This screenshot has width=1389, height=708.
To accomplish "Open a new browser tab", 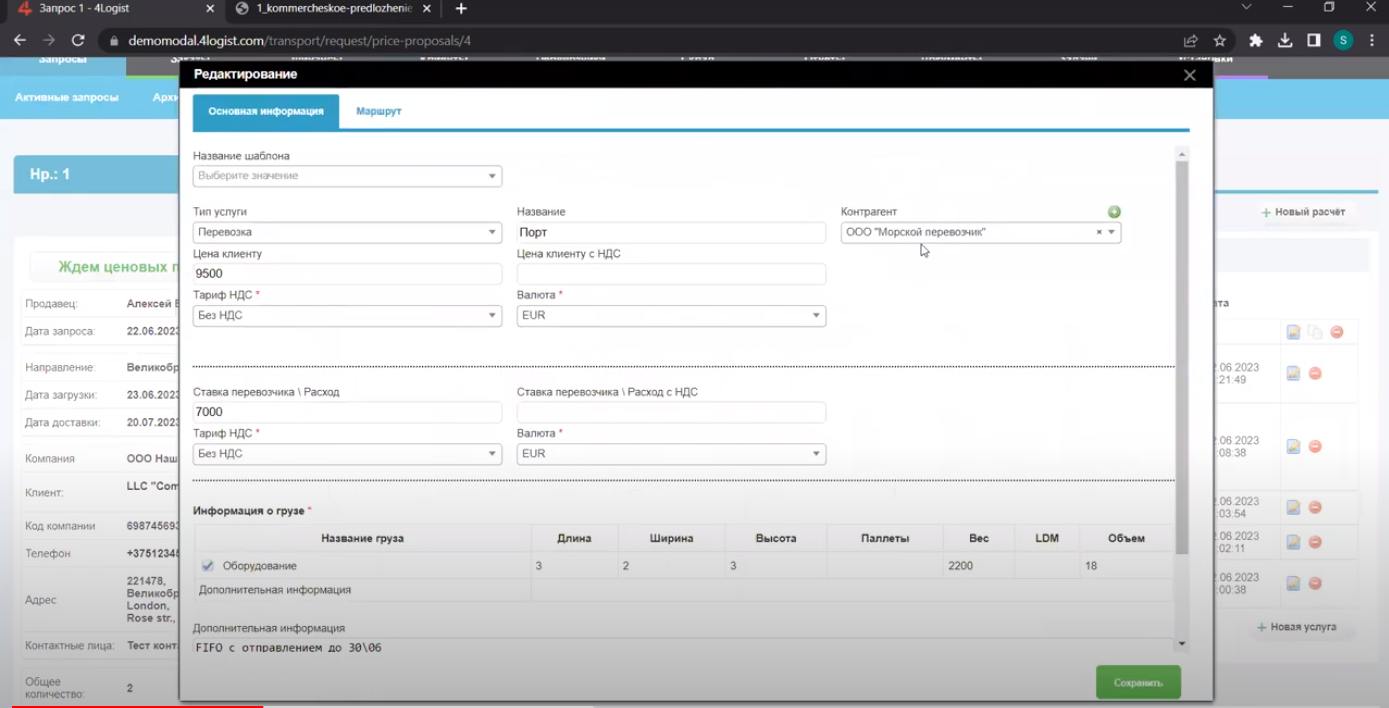I will [x=461, y=9].
